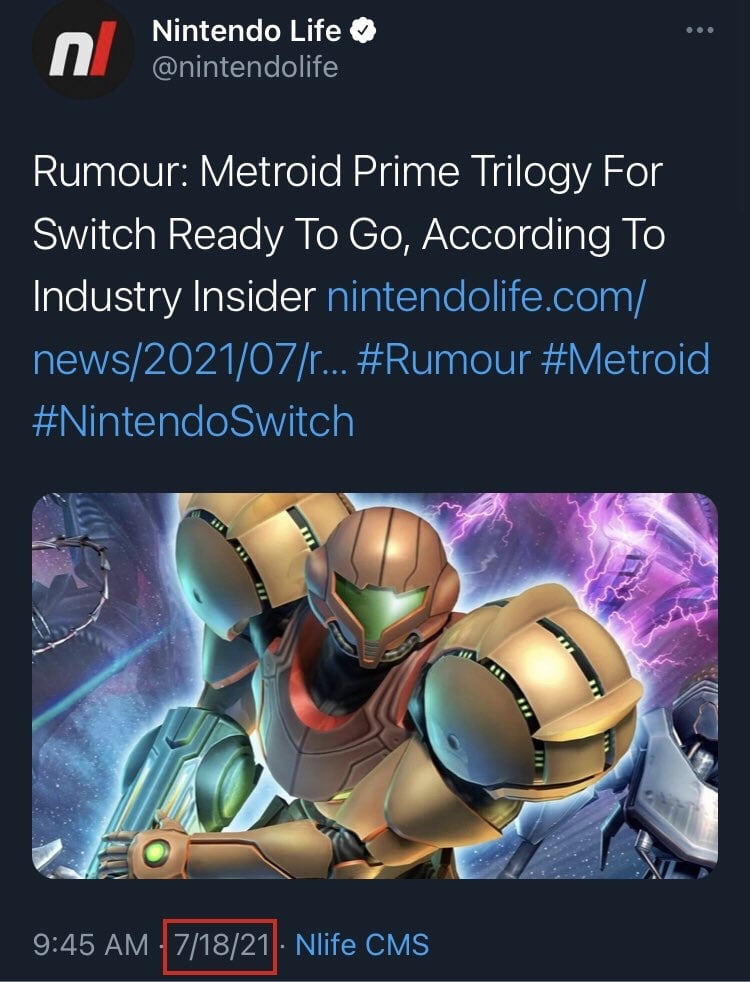This screenshot has height=982, width=750.
Task: Click Samus's green visor in the image
Action: coord(381,604)
